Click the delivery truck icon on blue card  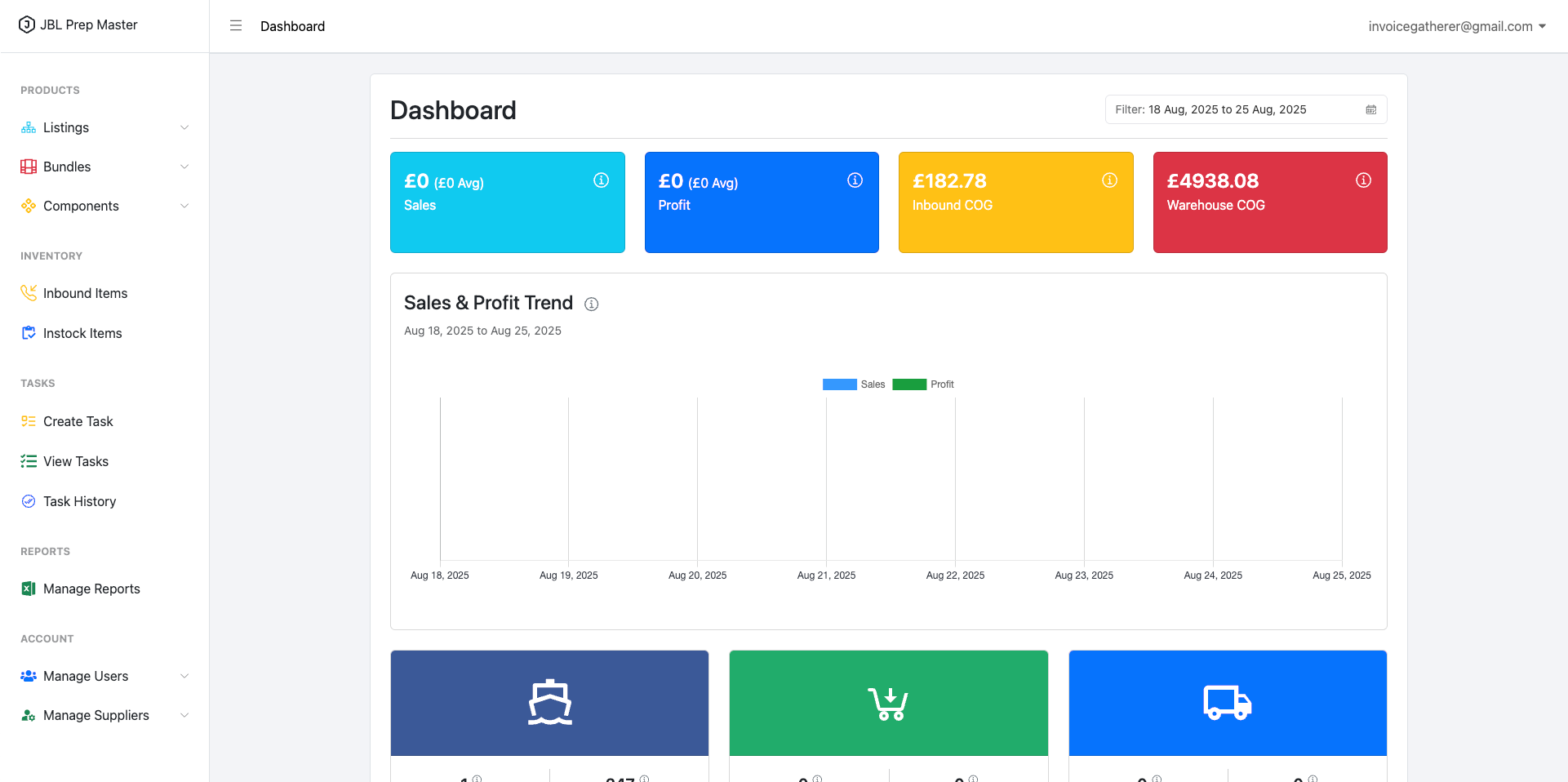(x=1227, y=703)
